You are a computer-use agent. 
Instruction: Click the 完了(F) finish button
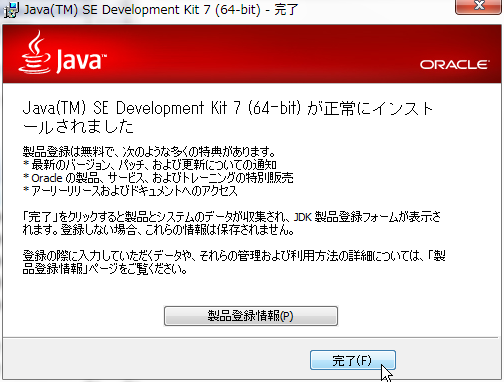pos(353,360)
